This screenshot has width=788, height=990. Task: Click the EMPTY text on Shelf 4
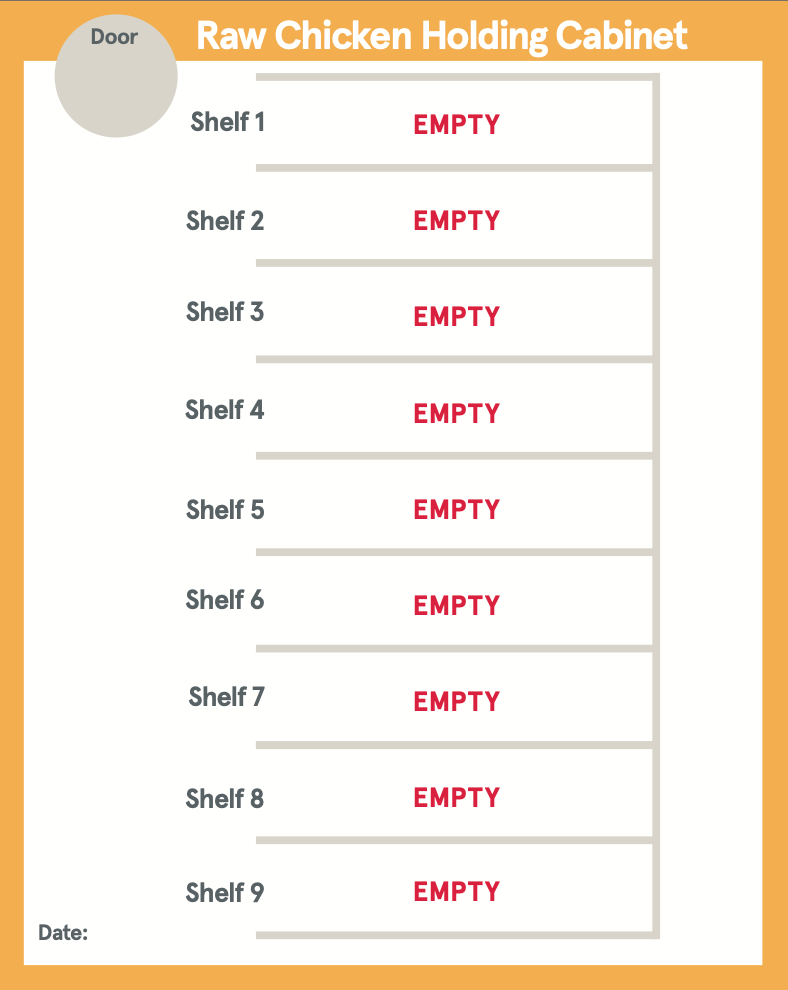click(457, 413)
